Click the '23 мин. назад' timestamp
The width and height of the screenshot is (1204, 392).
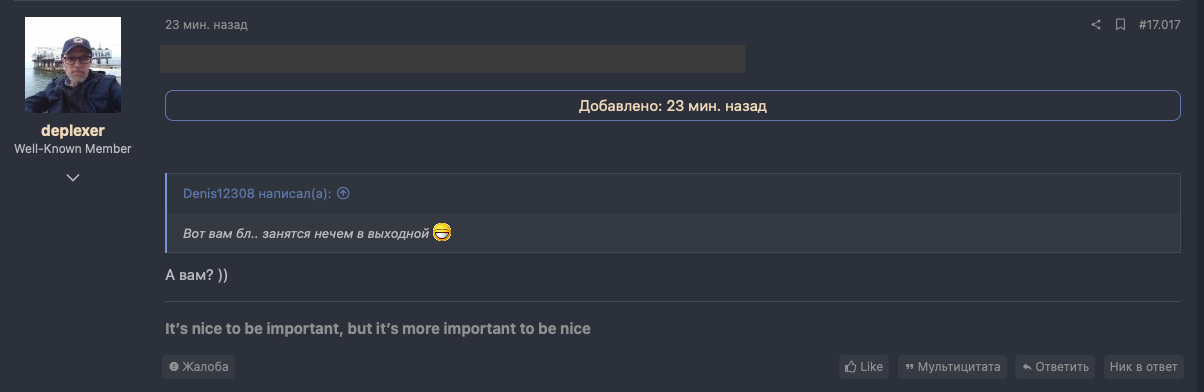tap(206, 25)
